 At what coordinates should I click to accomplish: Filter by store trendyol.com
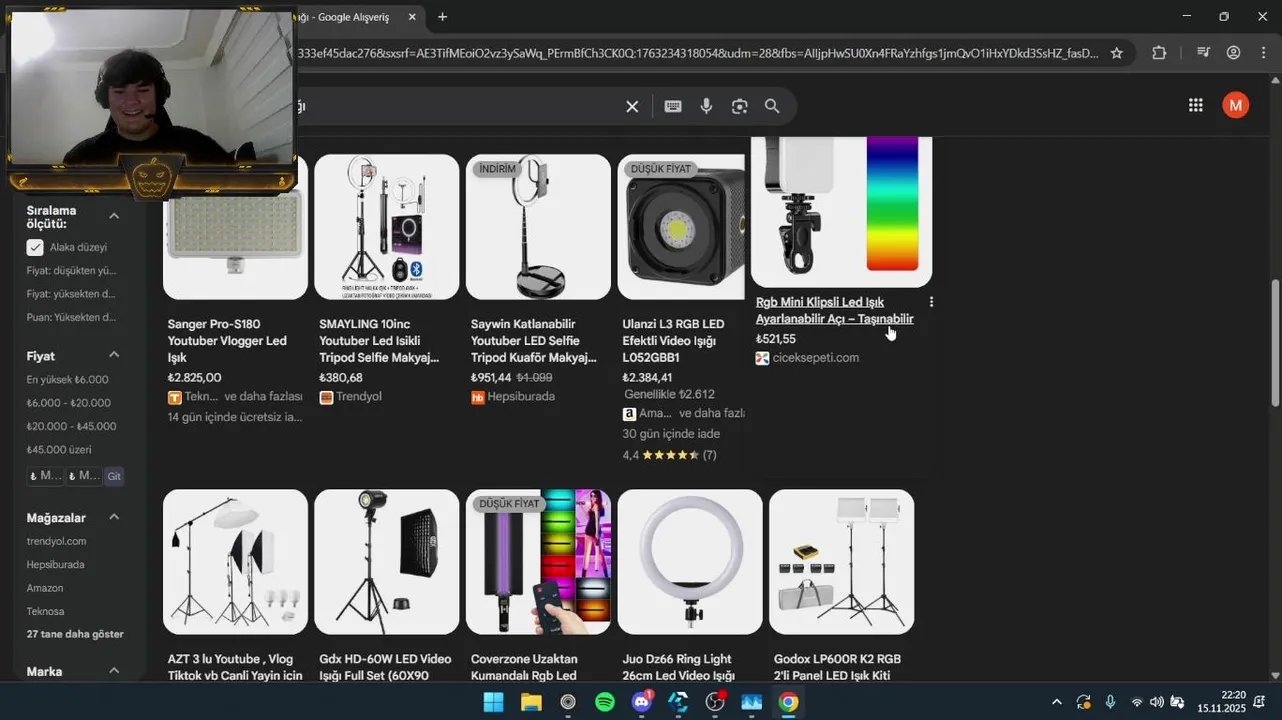tap(57, 541)
